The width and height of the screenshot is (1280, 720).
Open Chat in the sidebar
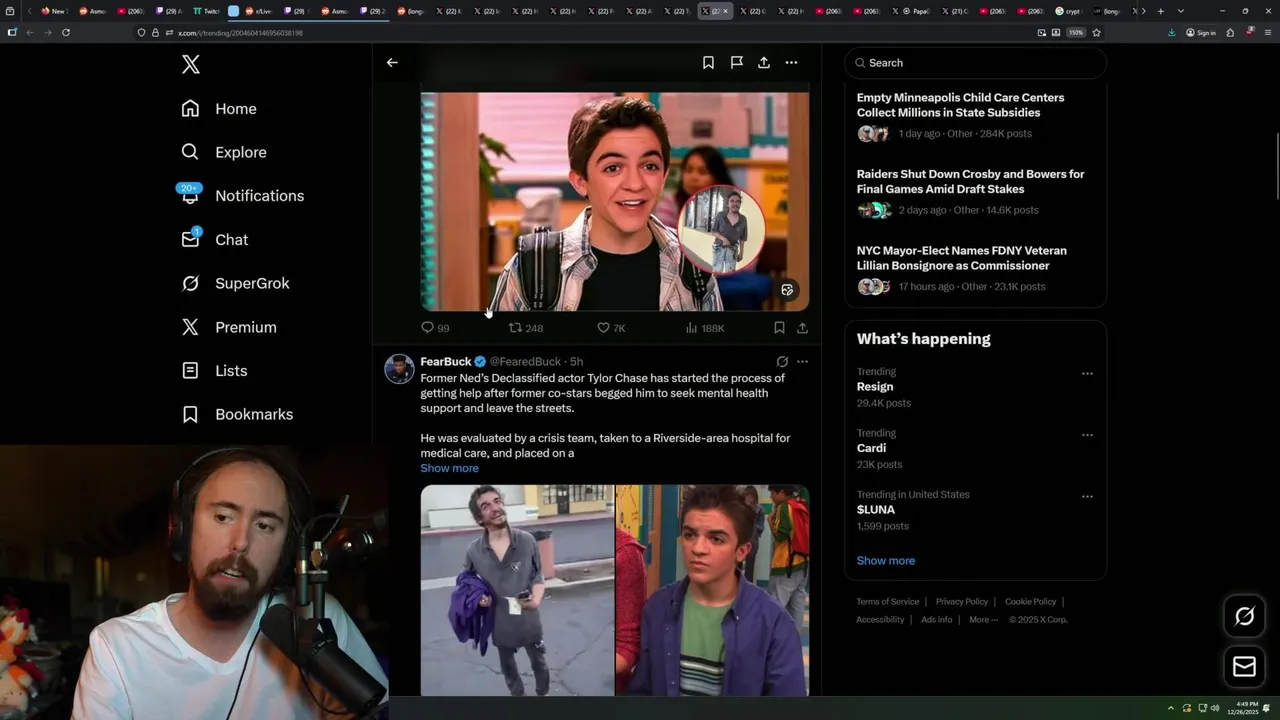[215, 239]
